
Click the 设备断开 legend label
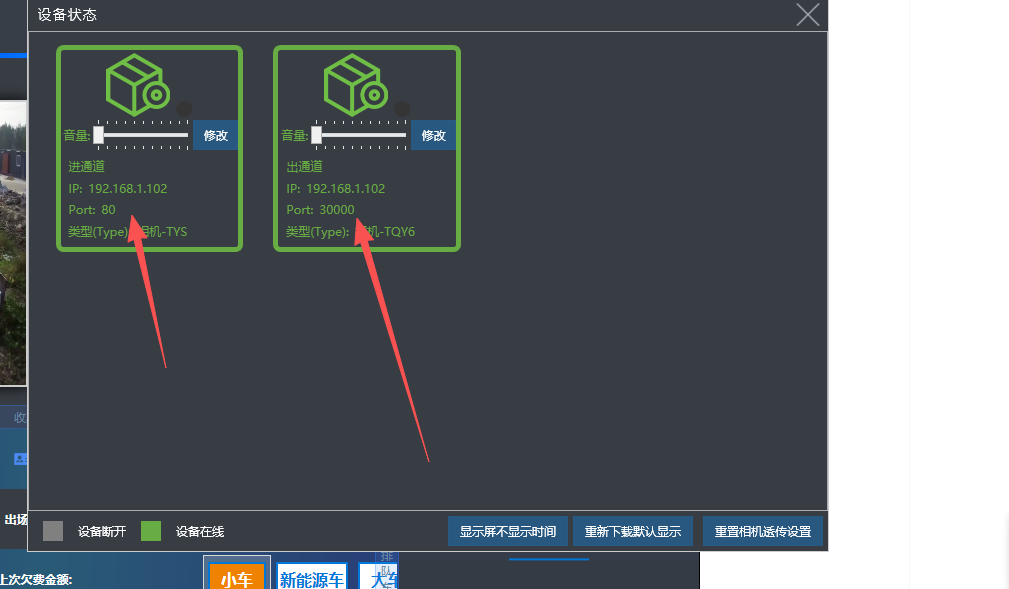click(102, 532)
